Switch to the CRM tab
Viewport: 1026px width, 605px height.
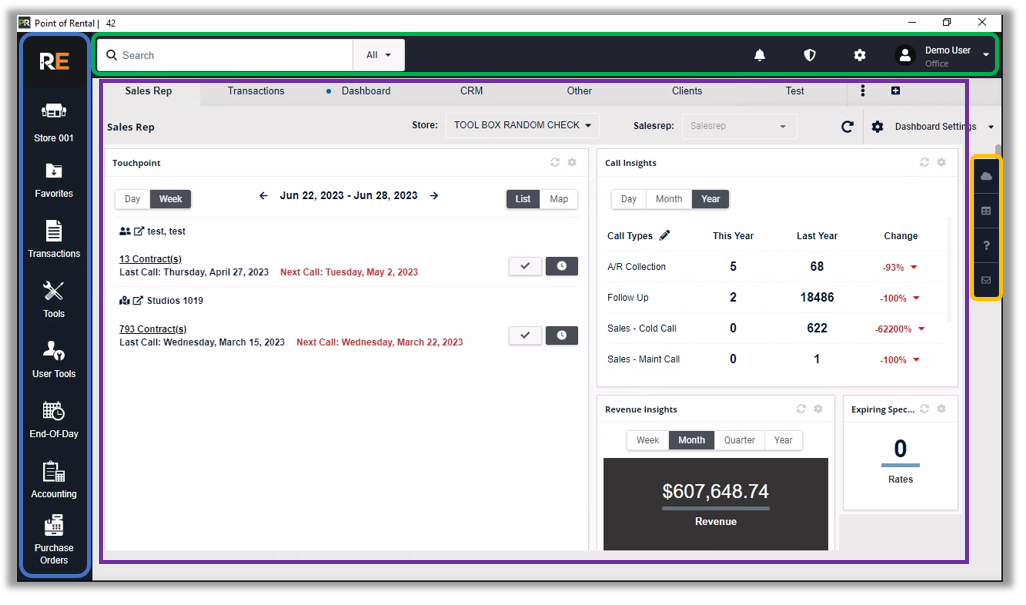(471, 91)
